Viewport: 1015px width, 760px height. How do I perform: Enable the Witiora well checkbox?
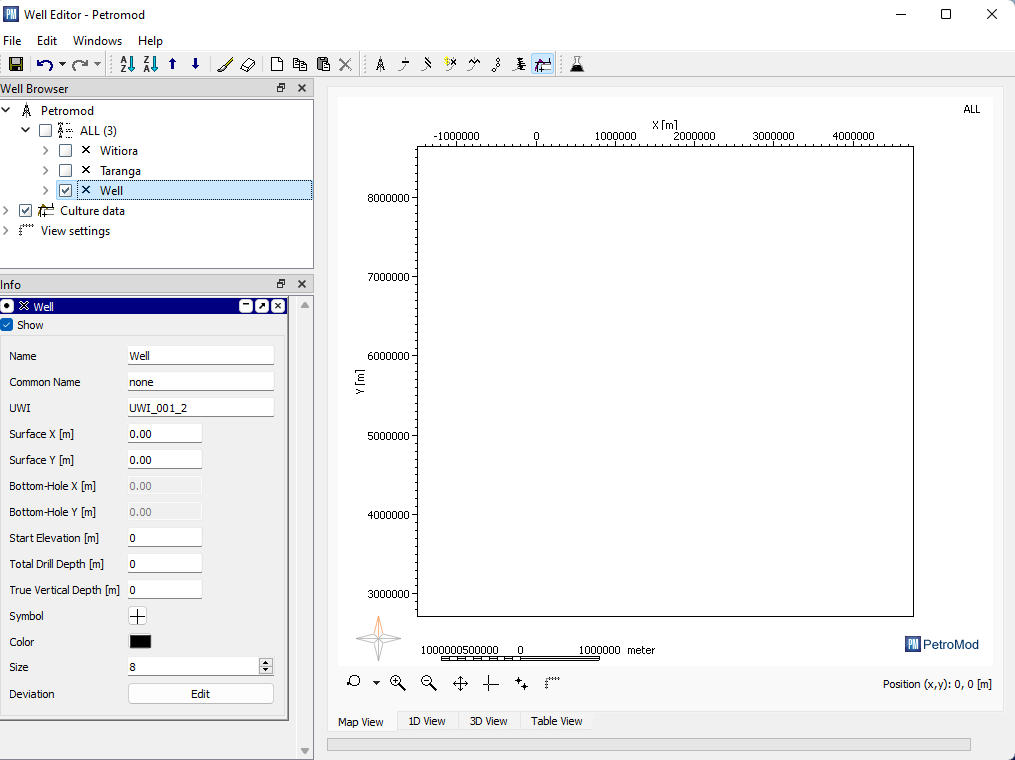pyautogui.click(x=65, y=151)
